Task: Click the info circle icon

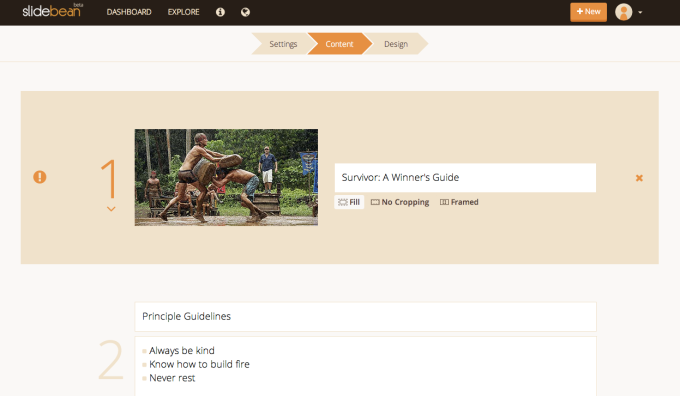Action: (220, 12)
